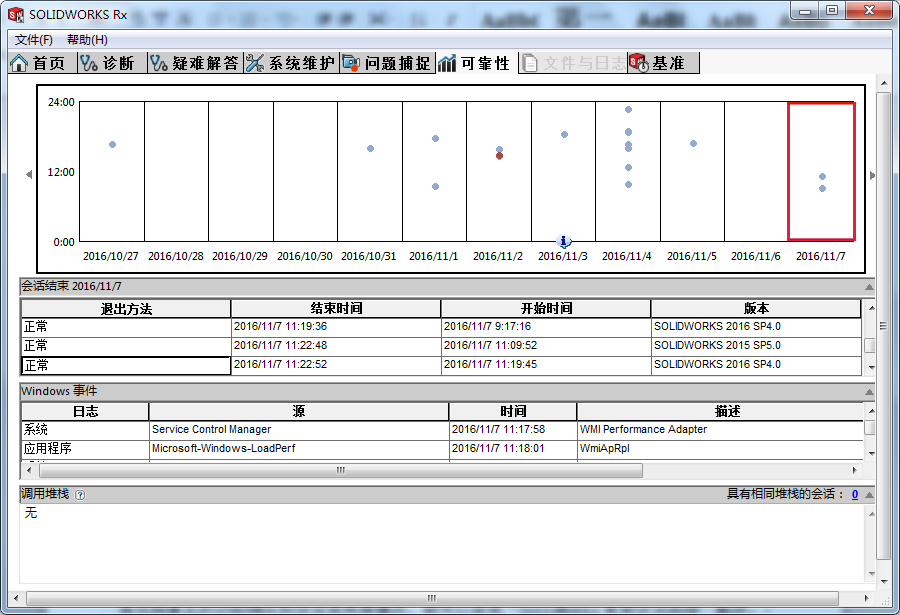
Task: Select the 可靠性 tab
Action: click(476, 63)
